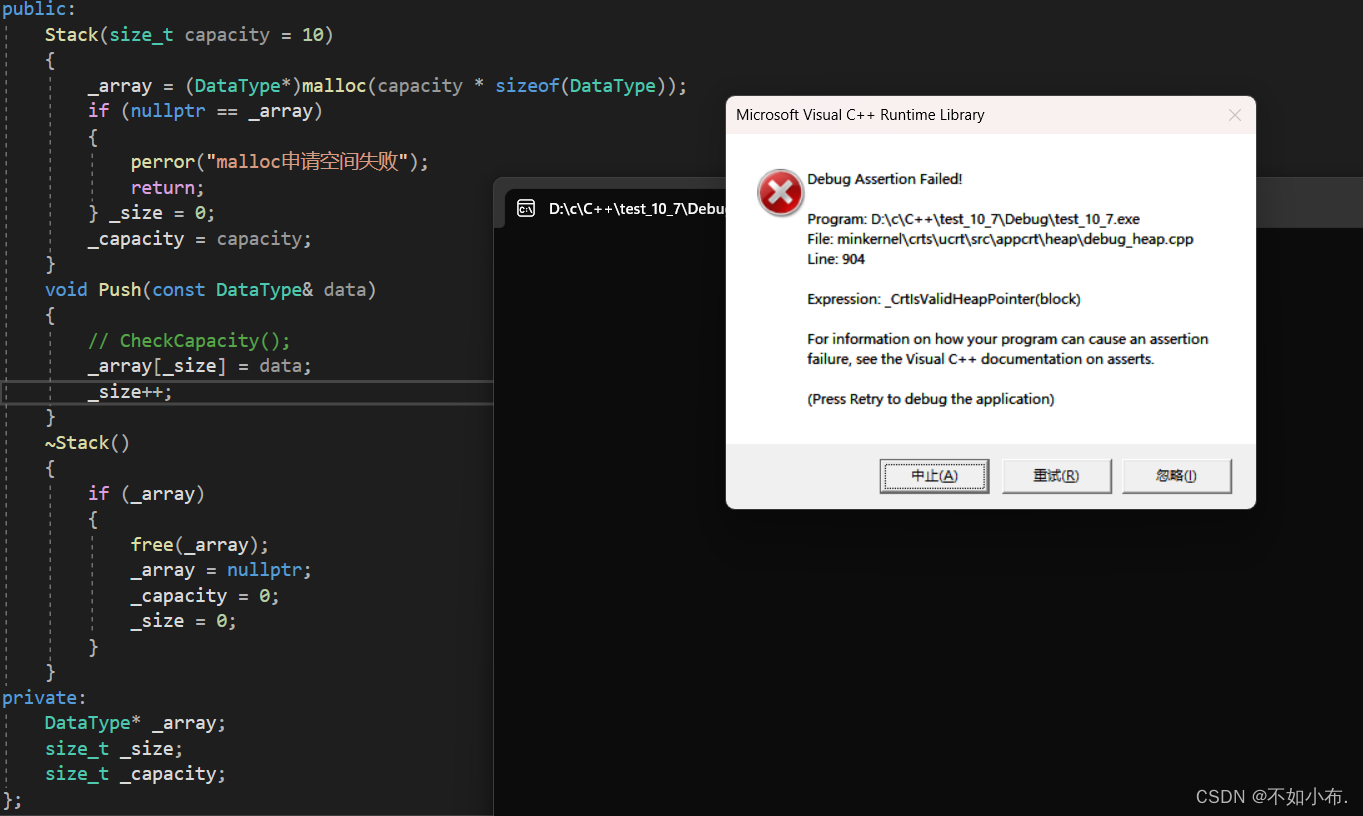Click the 忽略(I) ignore button
1363x816 pixels.
1176,476
